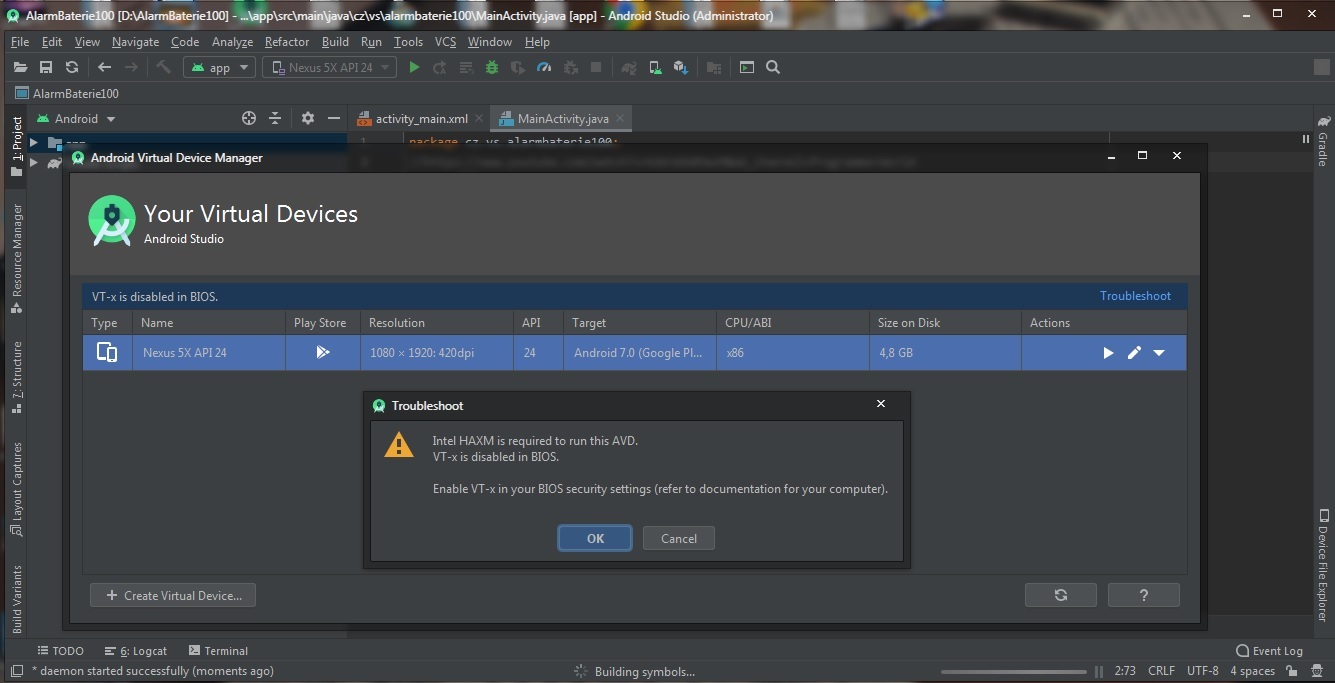
Task: Save all files toolbar icon
Action: coord(46,67)
